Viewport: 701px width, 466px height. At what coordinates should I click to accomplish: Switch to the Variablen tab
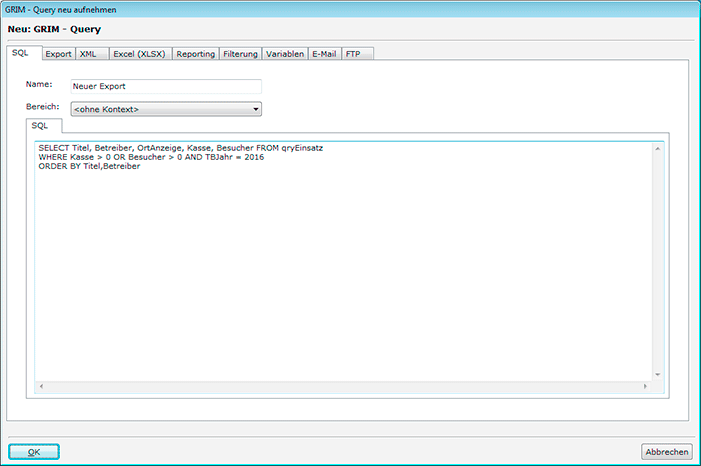pos(285,54)
